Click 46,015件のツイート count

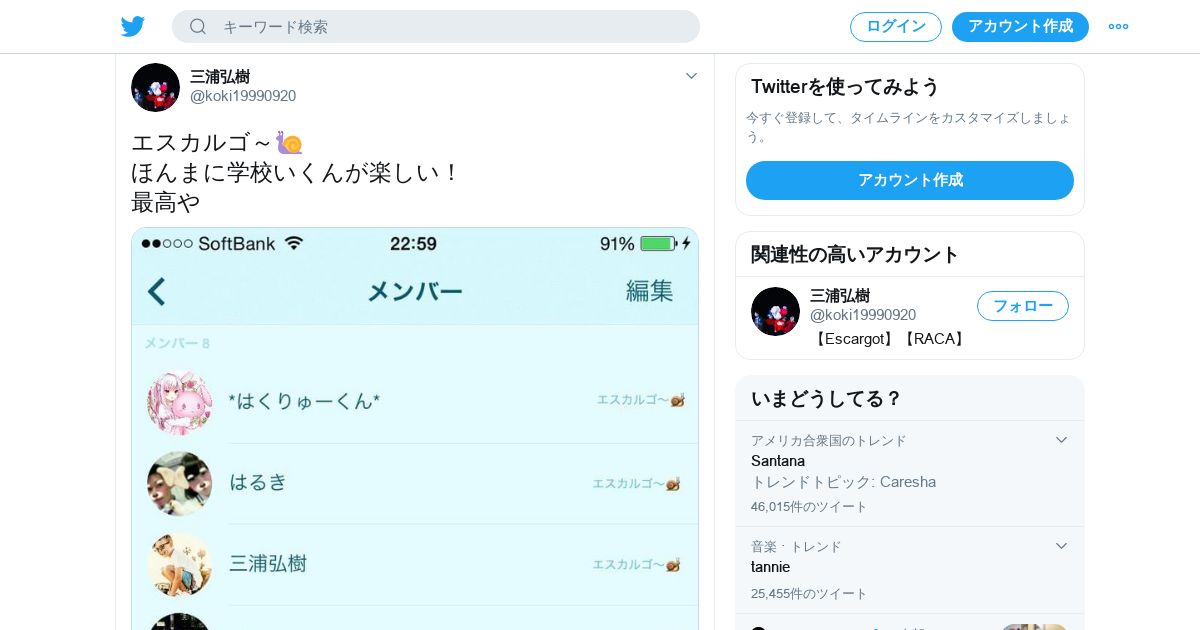(810, 507)
